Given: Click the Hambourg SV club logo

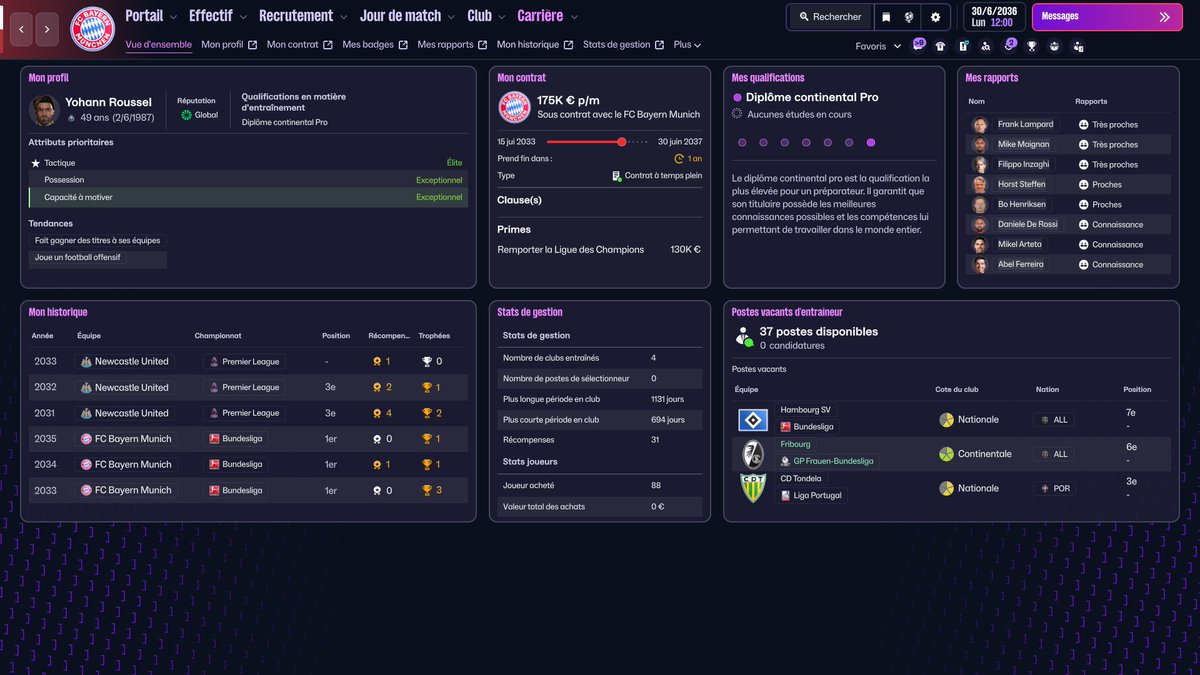Looking at the screenshot, I should [x=752, y=419].
